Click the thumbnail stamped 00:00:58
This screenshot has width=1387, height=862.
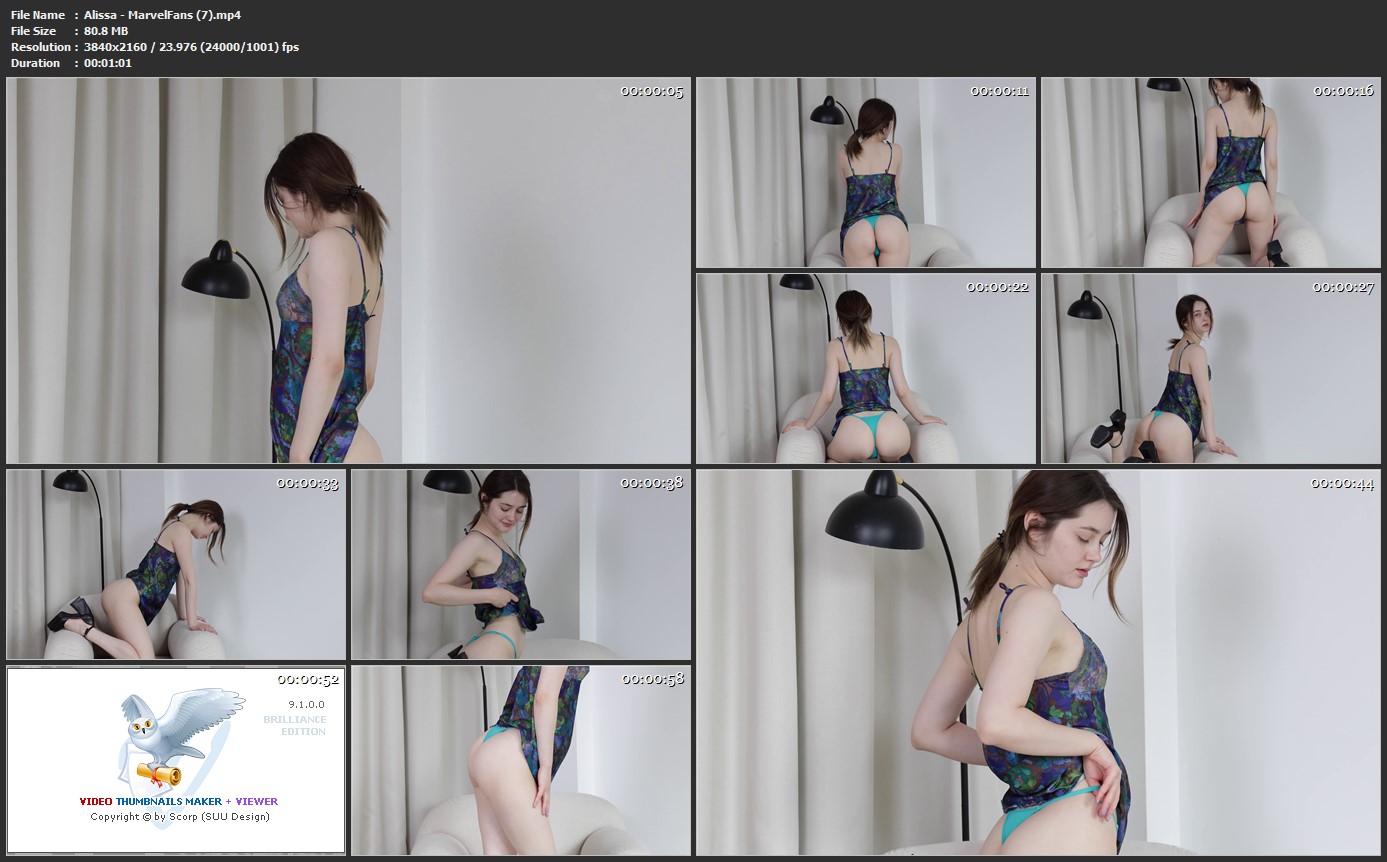521,761
